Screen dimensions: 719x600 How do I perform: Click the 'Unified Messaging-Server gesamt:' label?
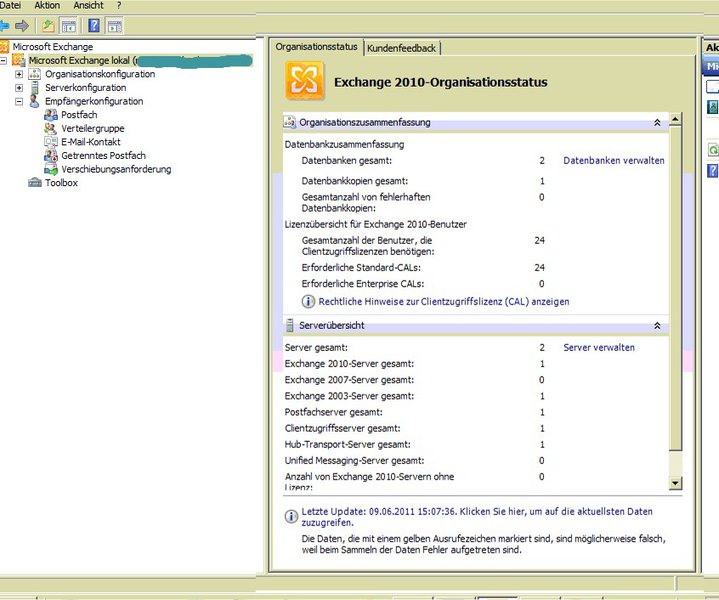[x=354, y=460]
